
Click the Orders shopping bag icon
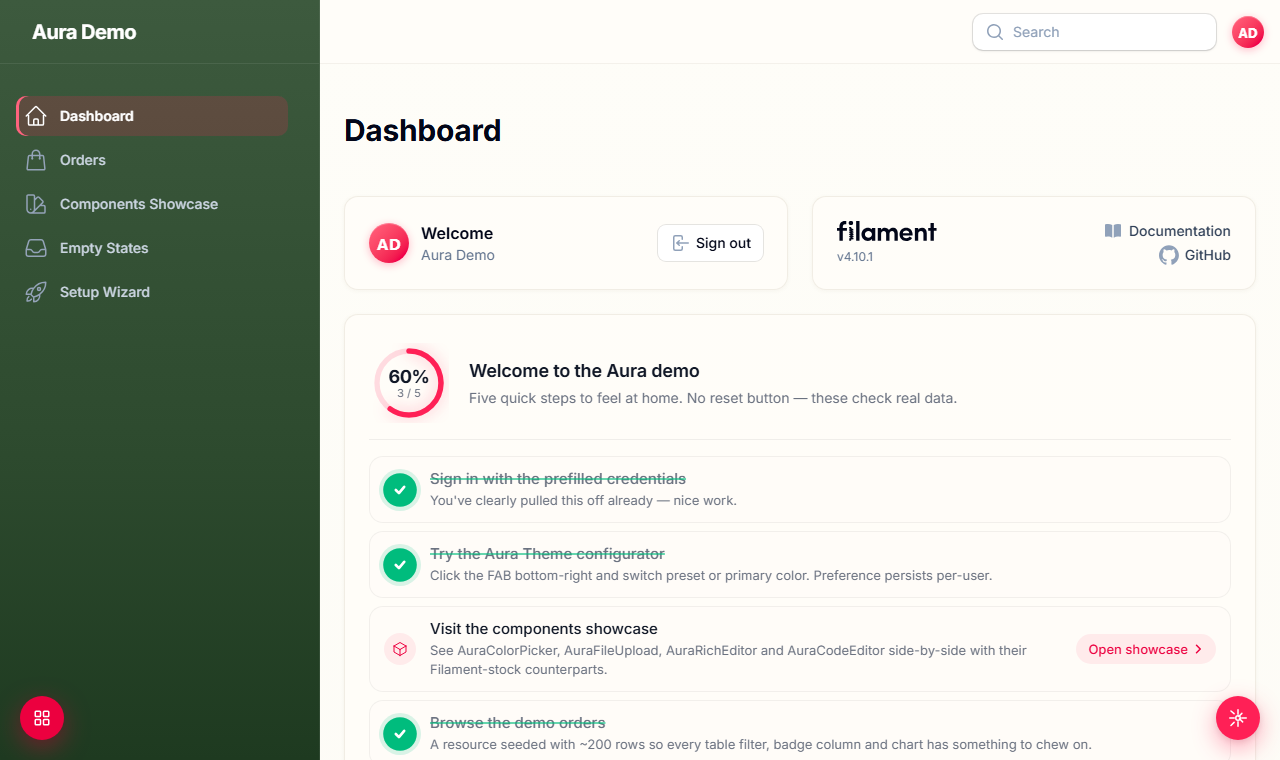tap(36, 160)
